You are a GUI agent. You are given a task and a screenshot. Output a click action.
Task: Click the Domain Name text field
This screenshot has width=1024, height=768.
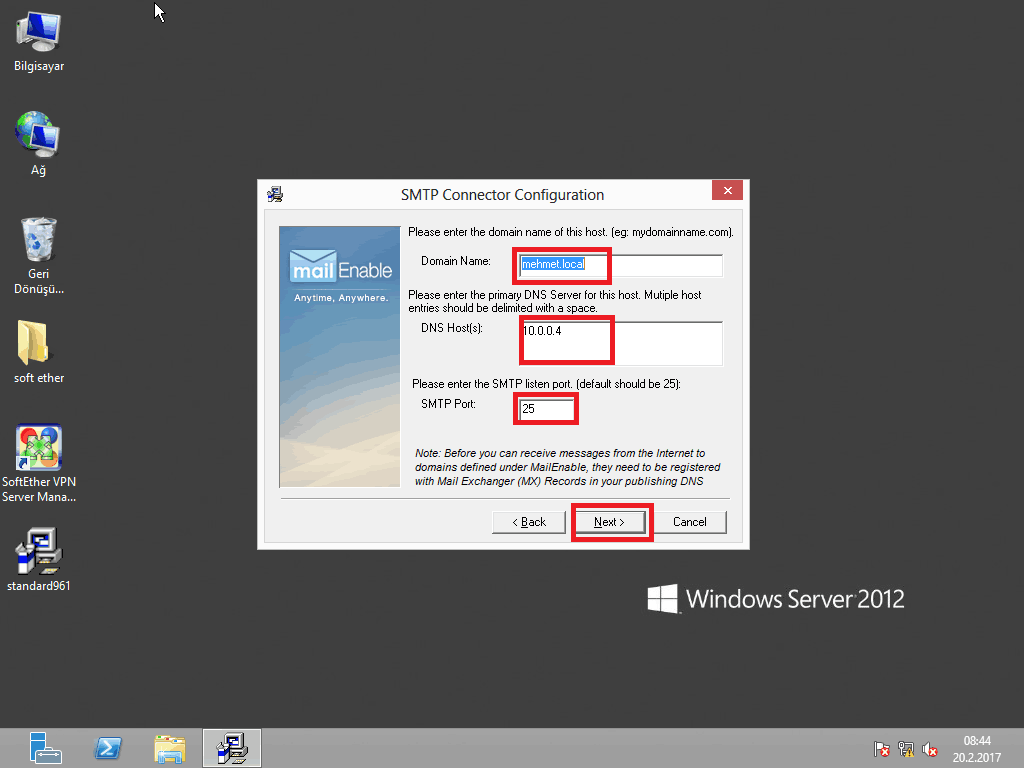tap(620, 265)
